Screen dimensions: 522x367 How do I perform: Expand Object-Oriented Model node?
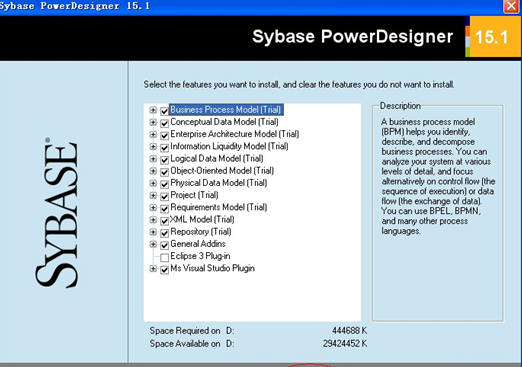point(153,171)
